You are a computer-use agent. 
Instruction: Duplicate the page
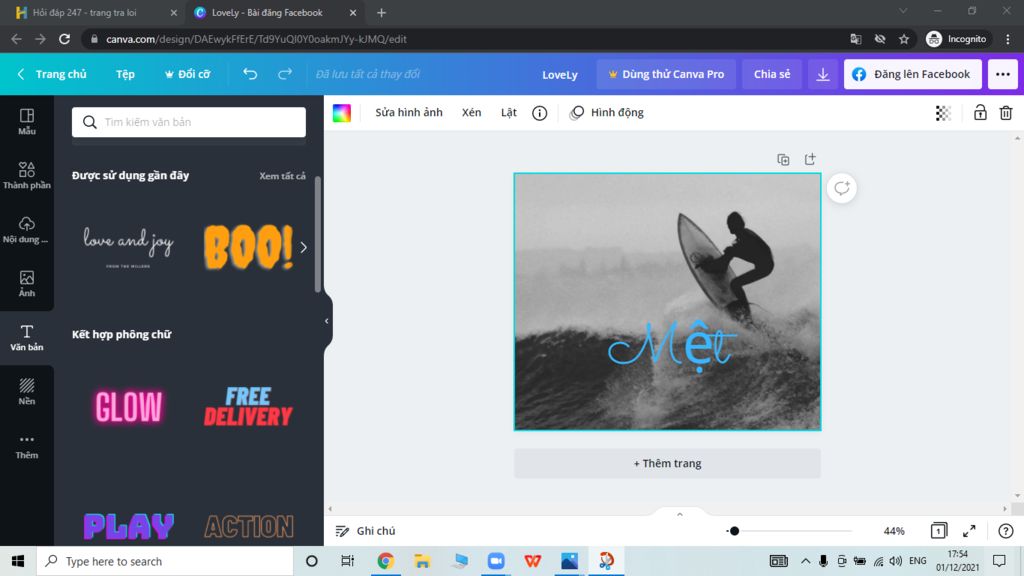783,159
